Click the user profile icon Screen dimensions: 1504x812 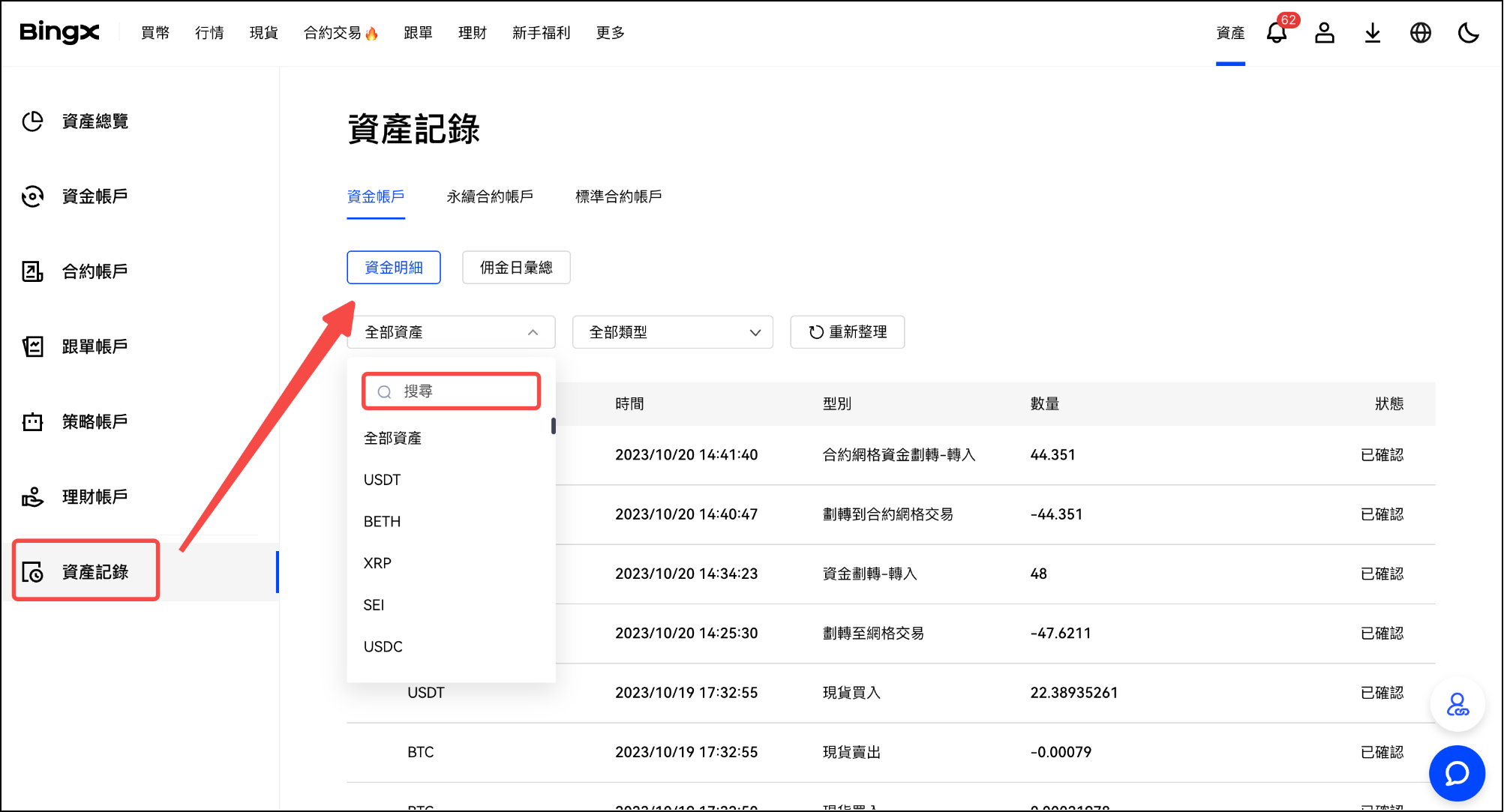click(x=1324, y=33)
